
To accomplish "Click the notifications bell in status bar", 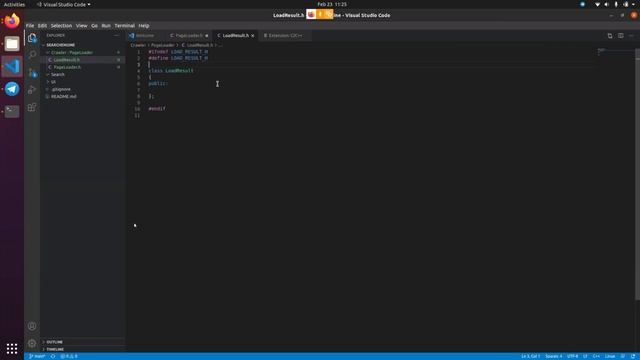I will (633, 356).
